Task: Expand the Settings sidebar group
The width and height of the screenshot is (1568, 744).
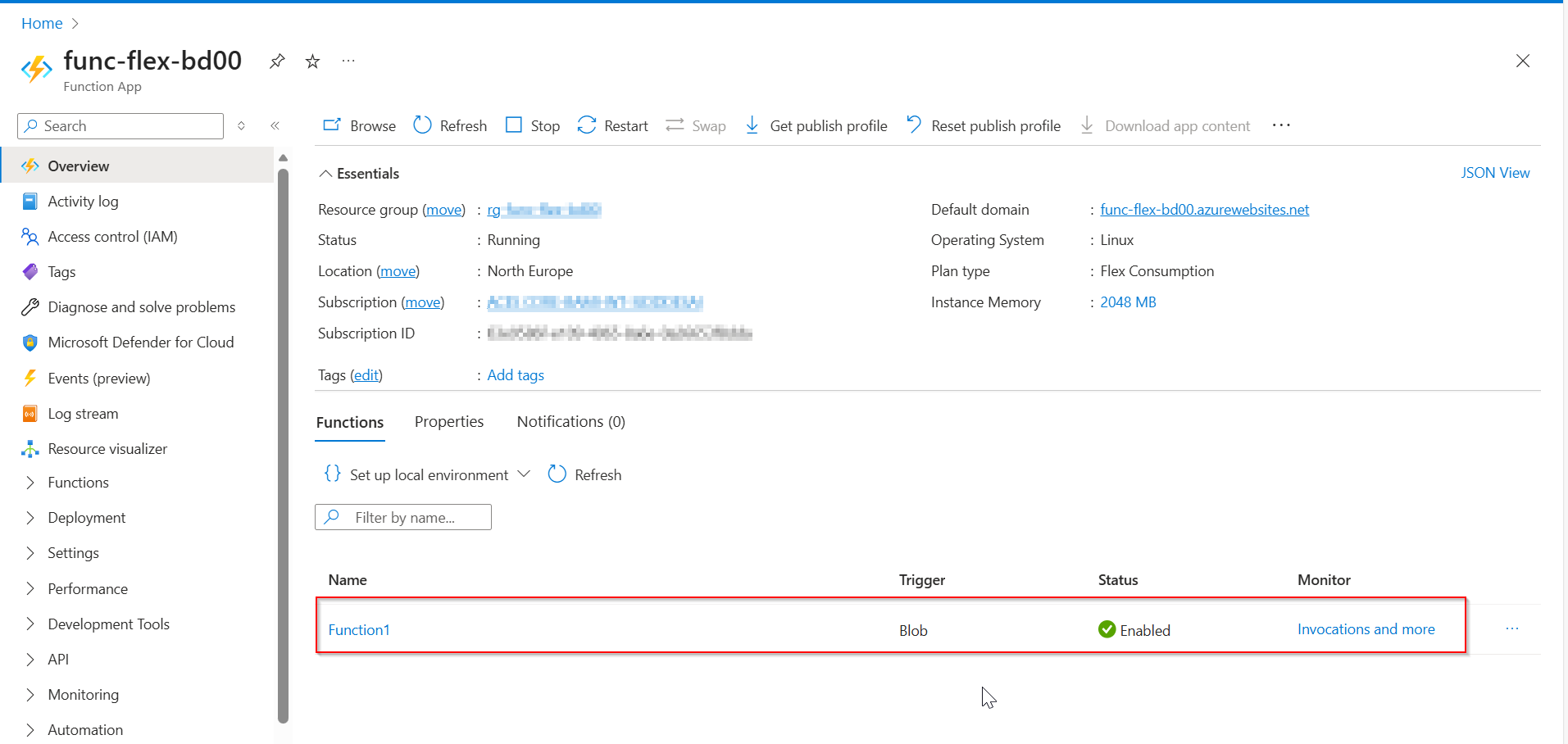Action: (x=30, y=552)
